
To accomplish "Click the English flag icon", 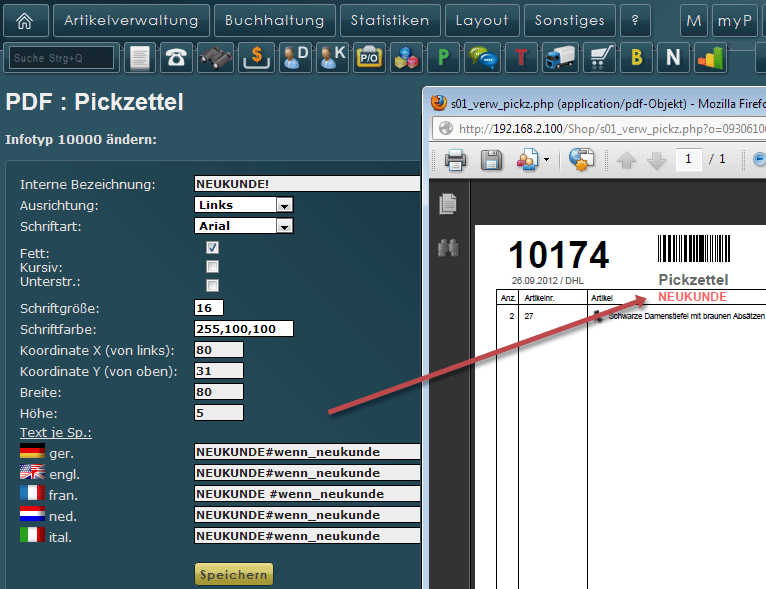I will [32, 472].
